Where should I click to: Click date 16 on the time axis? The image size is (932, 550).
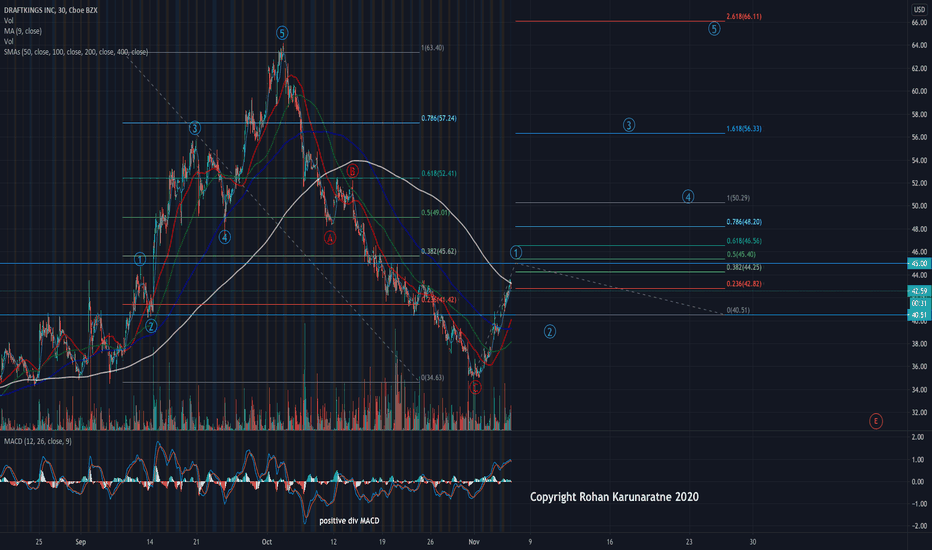pos(610,542)
